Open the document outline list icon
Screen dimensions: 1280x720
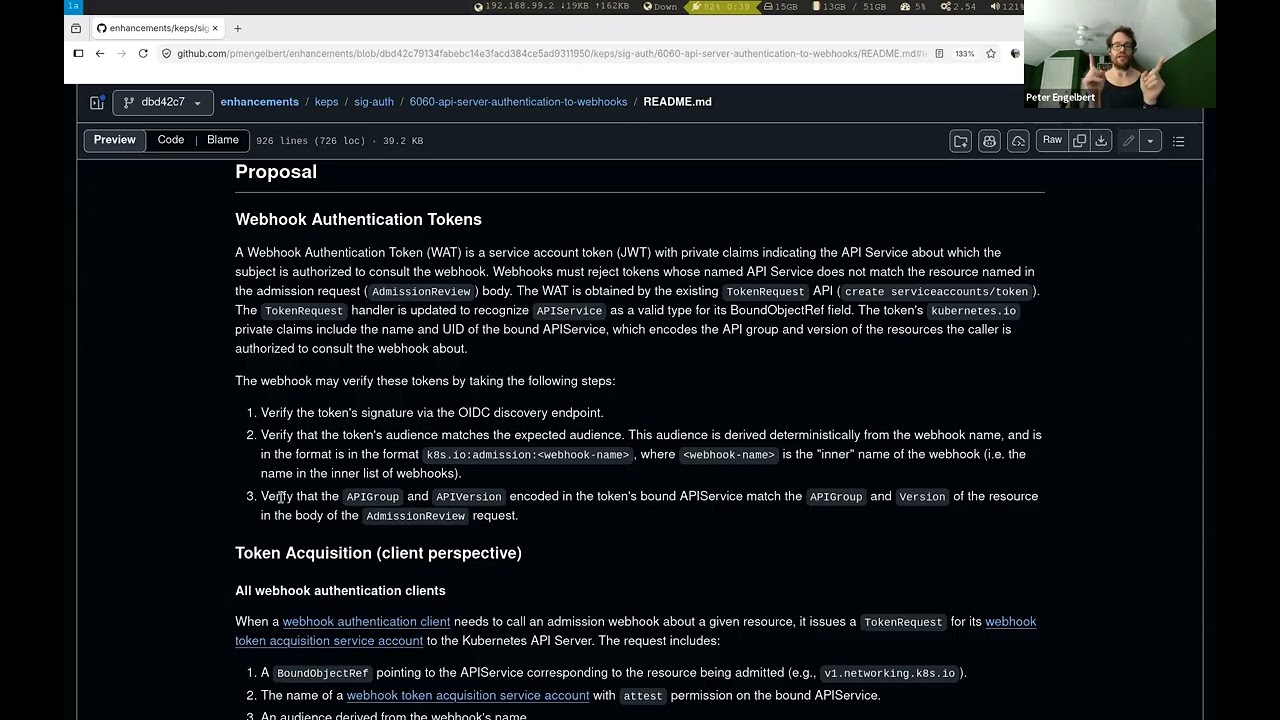point(1178,141)
